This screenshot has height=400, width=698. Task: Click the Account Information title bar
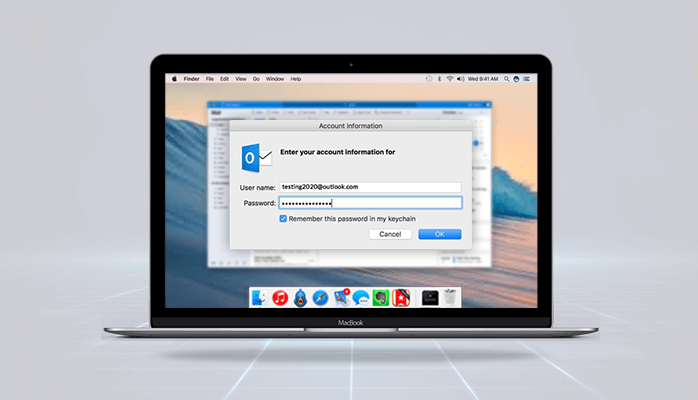(351, 126)
